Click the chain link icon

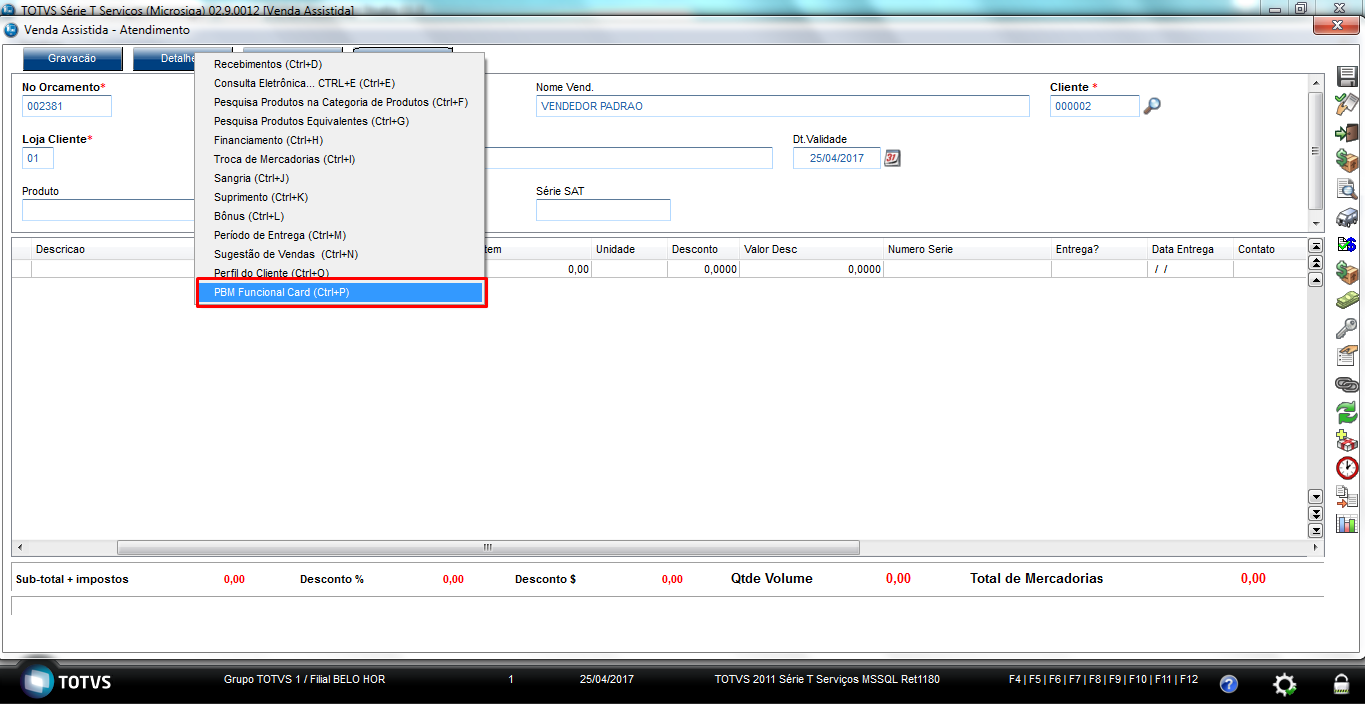coord(1347,384)
